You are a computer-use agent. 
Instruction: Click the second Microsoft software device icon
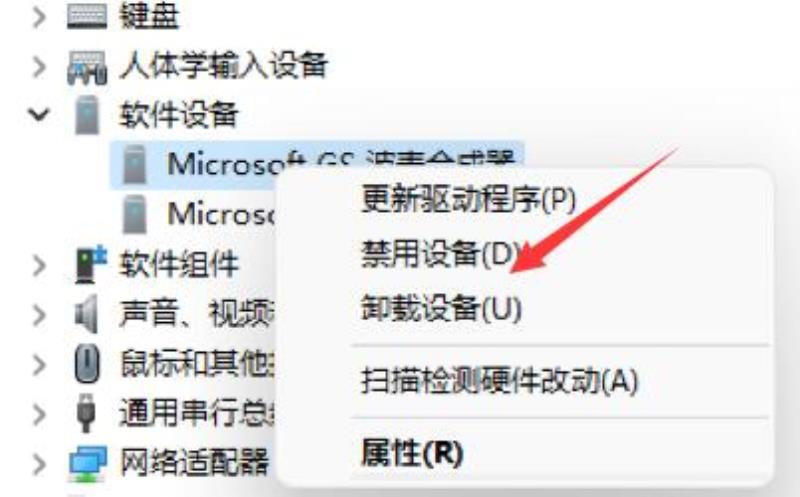pos(135,214)
